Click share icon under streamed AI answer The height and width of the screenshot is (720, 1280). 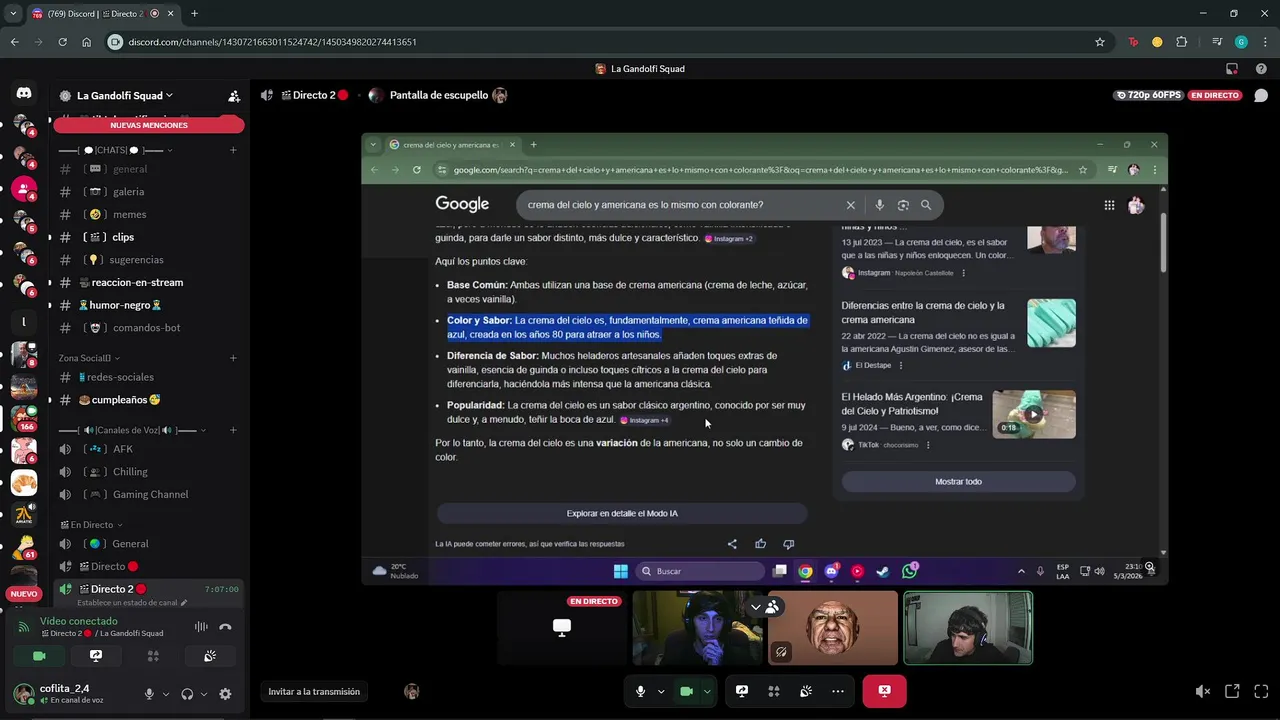732,544
